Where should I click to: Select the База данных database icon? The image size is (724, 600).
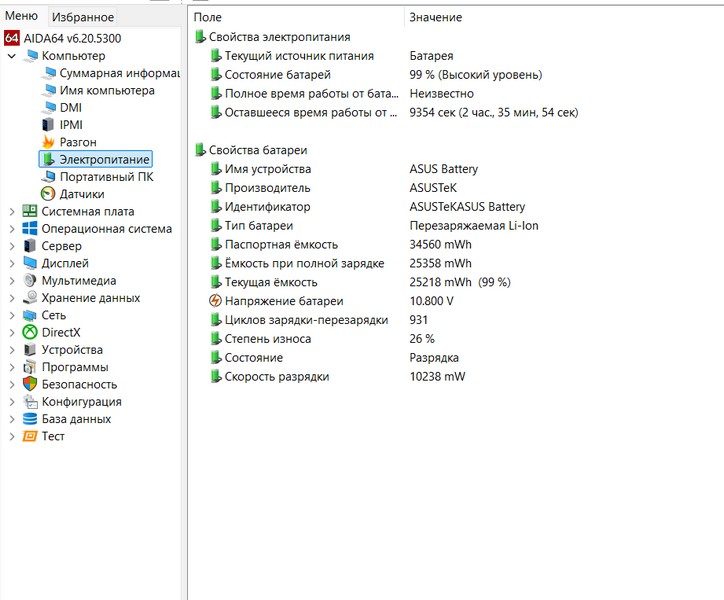click(30, 419)
